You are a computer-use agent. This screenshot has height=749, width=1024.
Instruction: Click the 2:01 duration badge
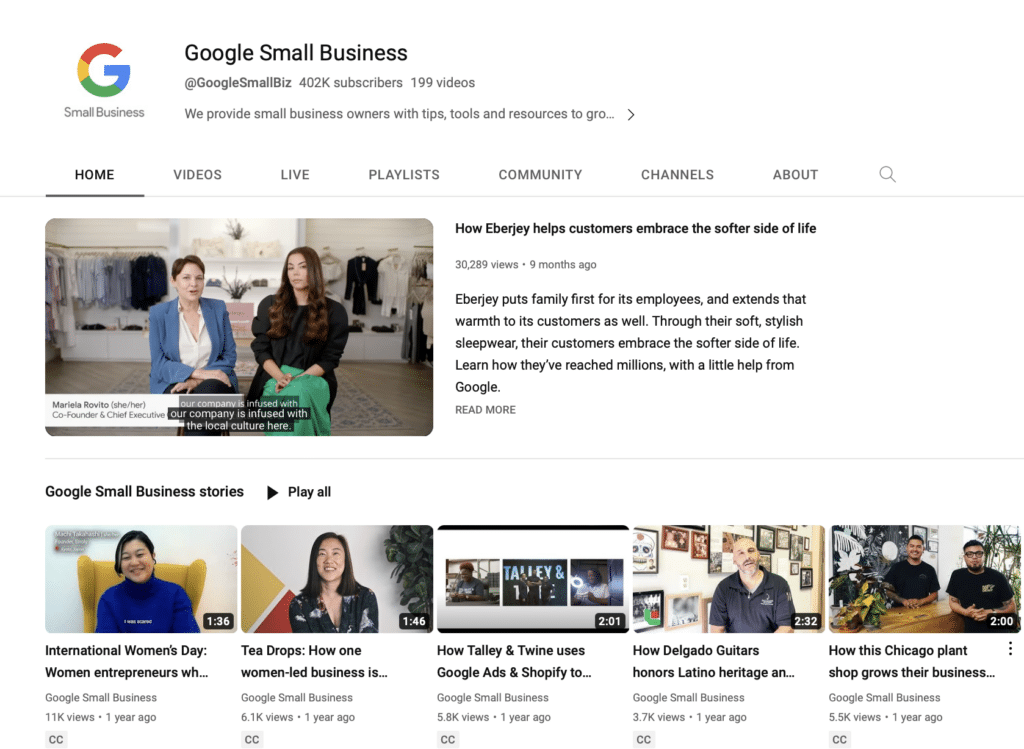pyautogui.click(x=610, y=621)
